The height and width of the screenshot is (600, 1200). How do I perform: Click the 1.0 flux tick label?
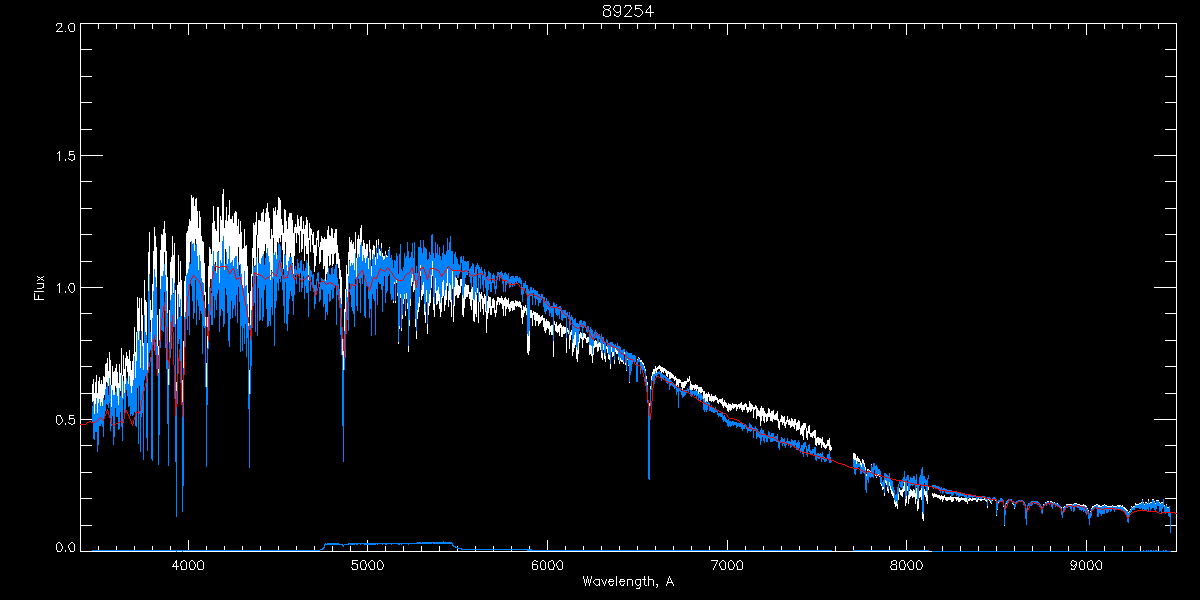click(66, 288)
